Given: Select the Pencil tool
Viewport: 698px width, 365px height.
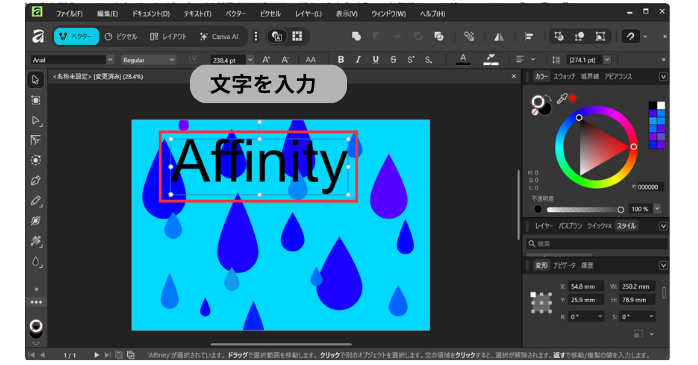Looking at the screenshot, I should [x=36, y=201].
